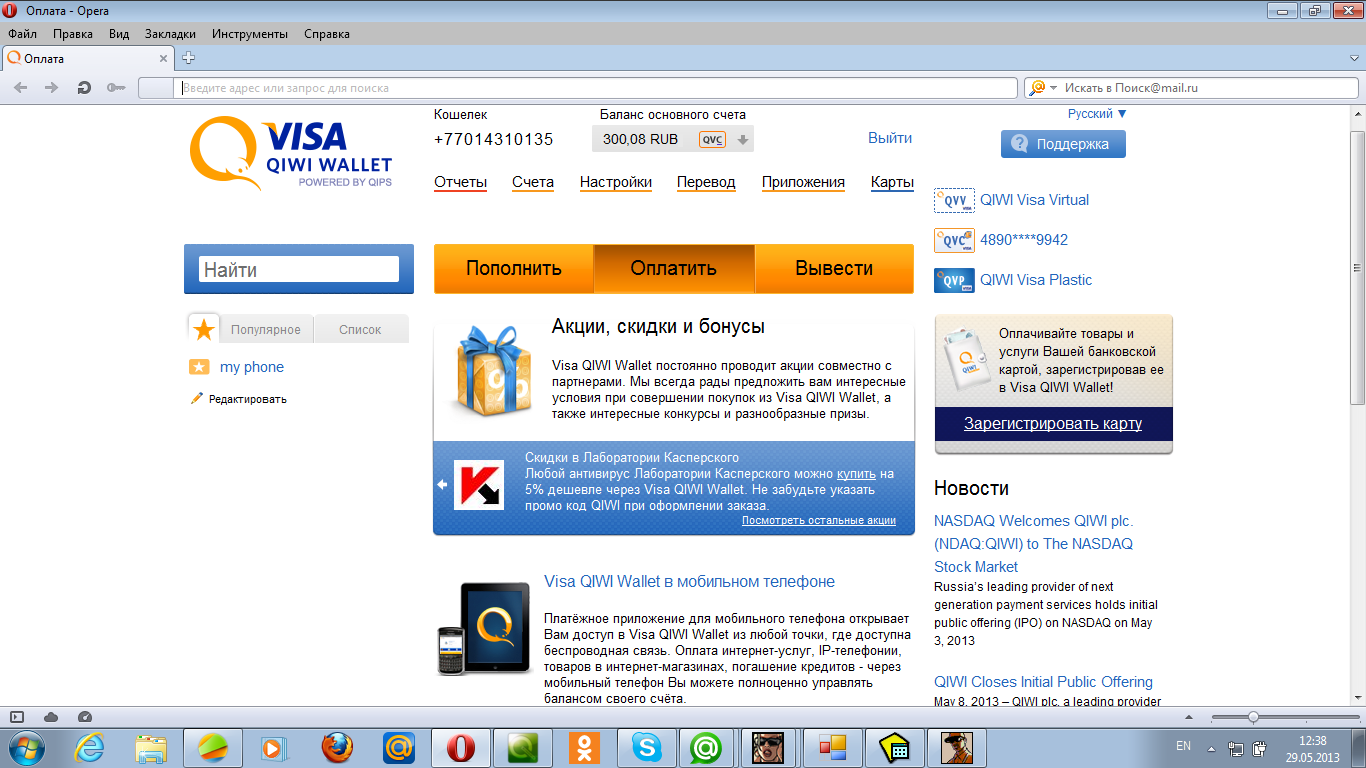The image size is (1366, 768).
Task: Select the favorites star tab
Action: coord(204,329)
